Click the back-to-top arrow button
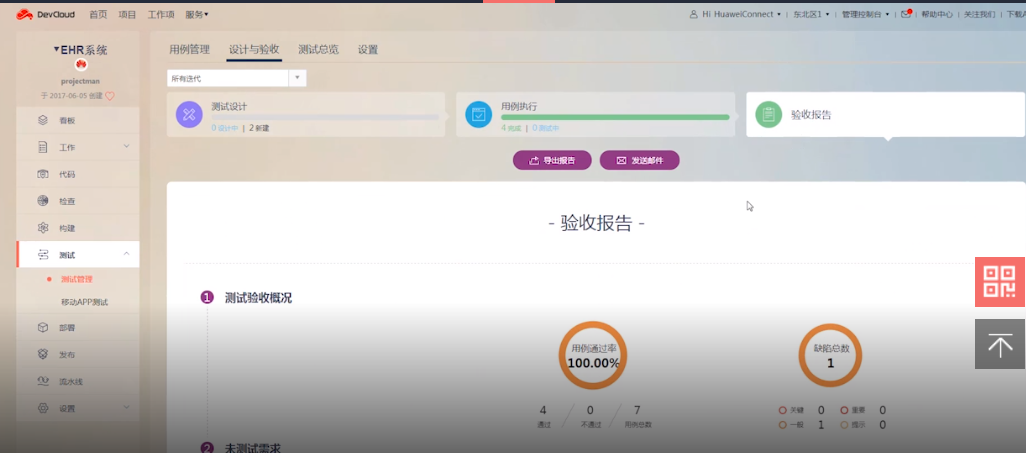 [x=1000, y=344]
